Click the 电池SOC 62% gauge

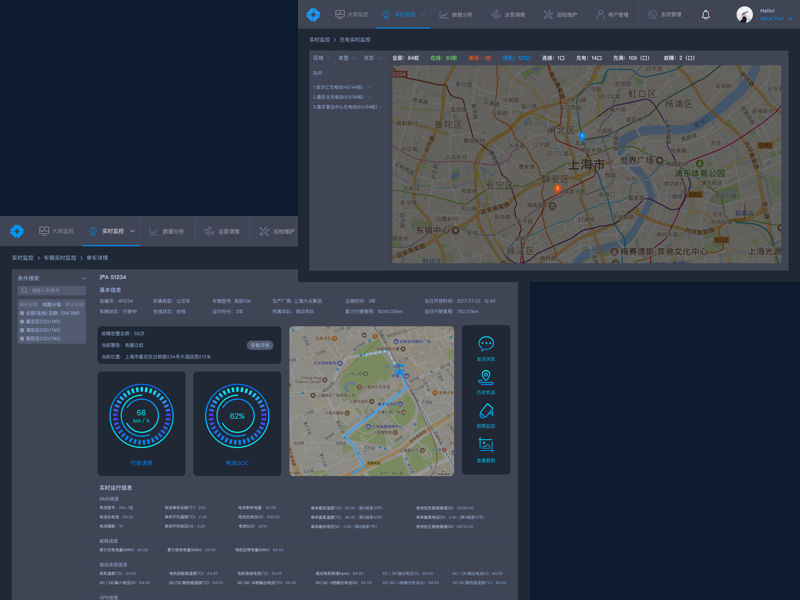(x=237, y=416)
